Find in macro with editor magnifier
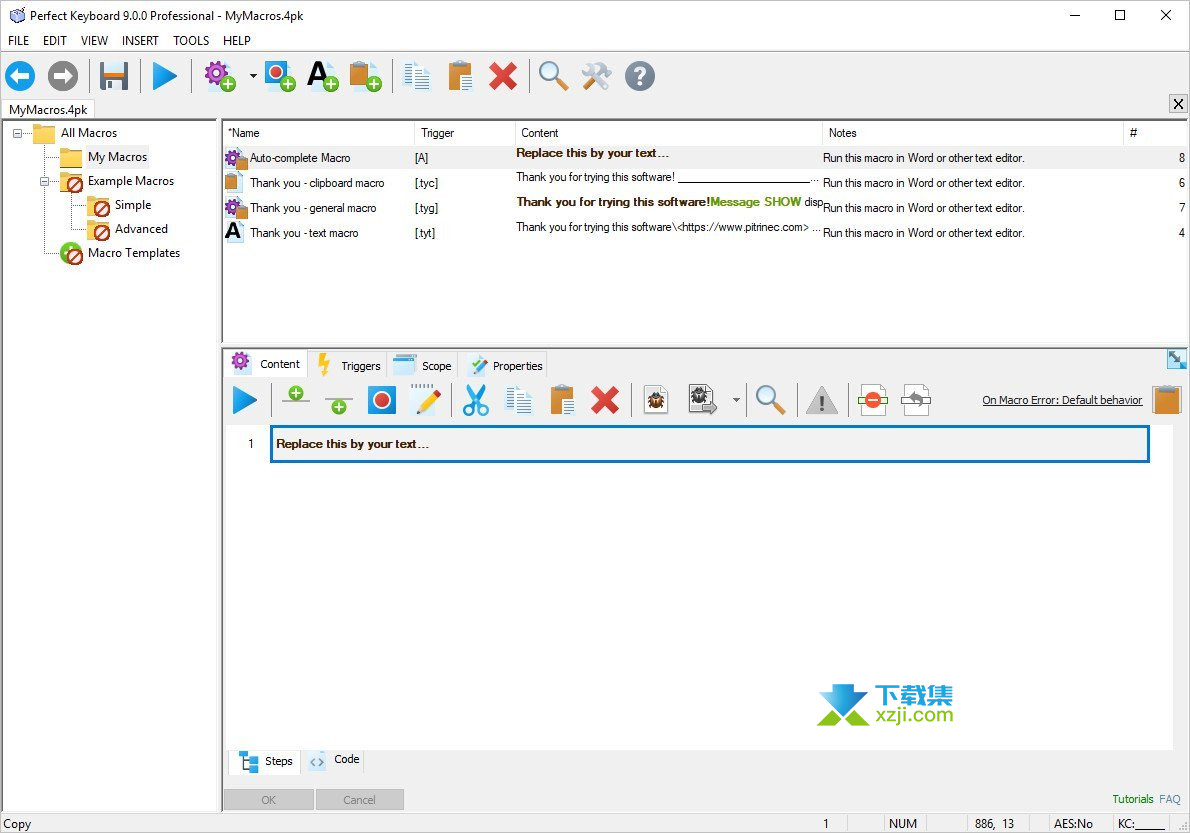The height and width of the screenshot is (833, 1190). tap(770, 400)
